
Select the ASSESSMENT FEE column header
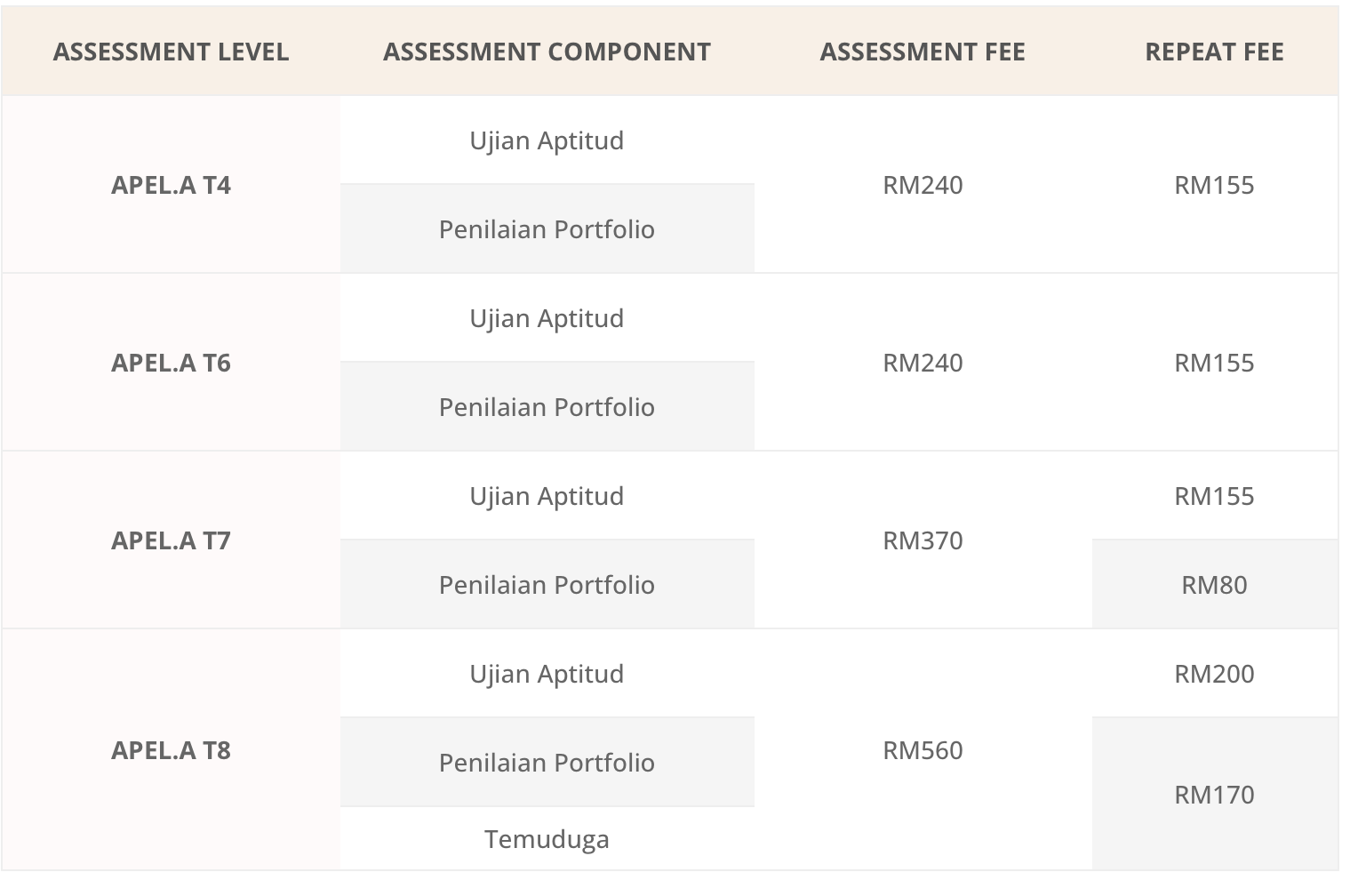coord(923,52)
